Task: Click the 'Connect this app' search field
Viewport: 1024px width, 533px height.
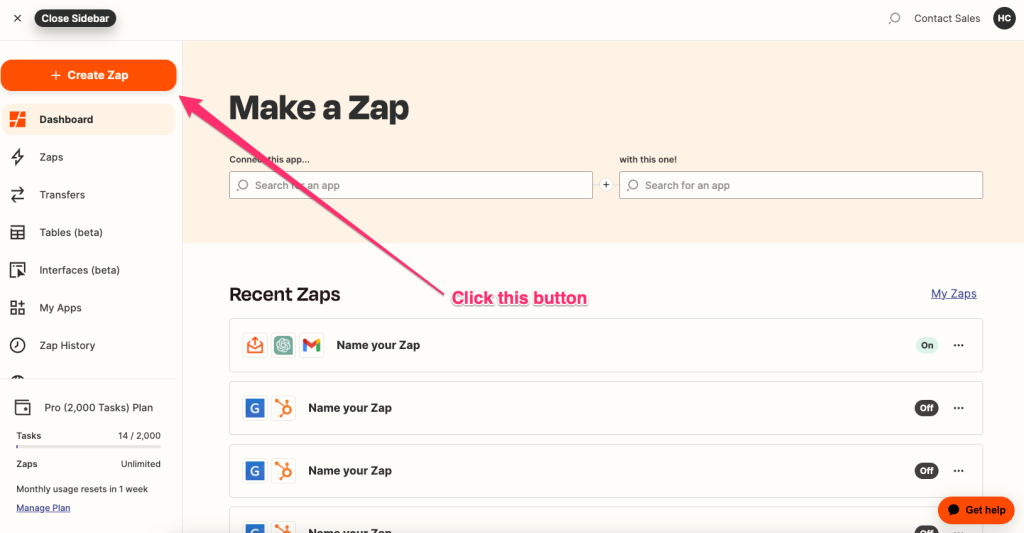Action: tap(411, 185)
